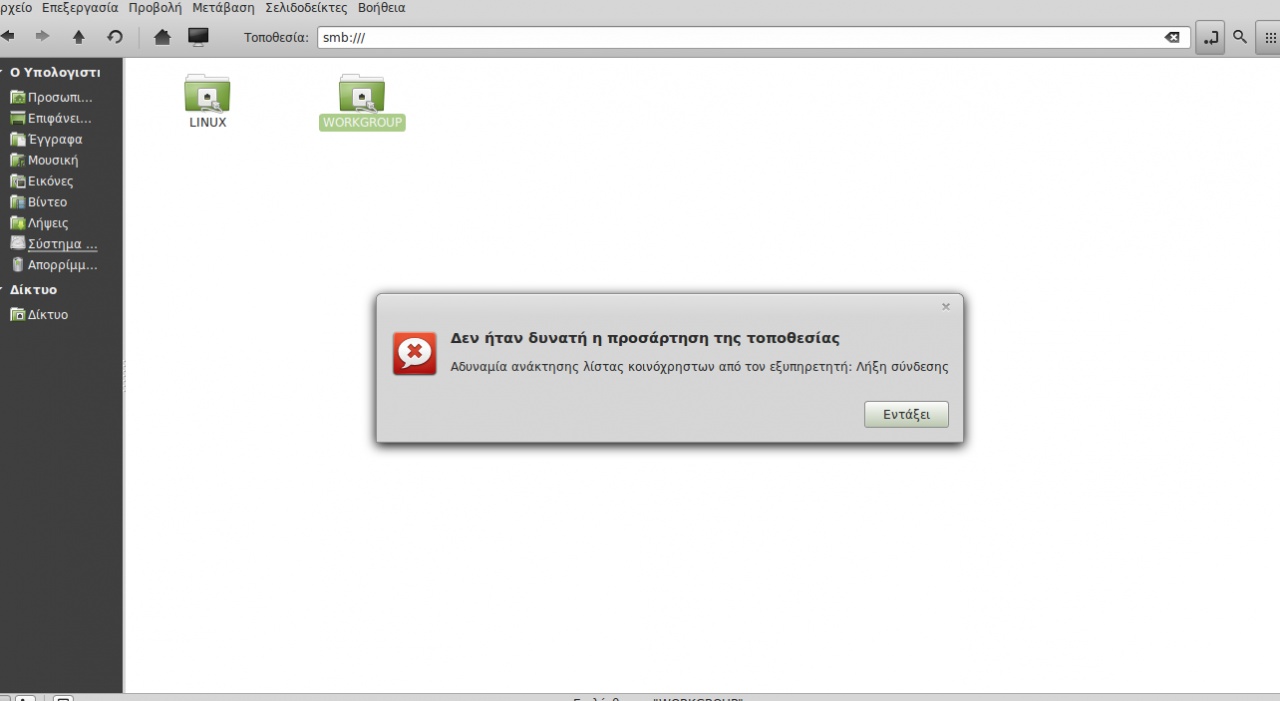Go up to the parent folder with the up arrow
The image size is (1280, 701).
tap(79, 37)
